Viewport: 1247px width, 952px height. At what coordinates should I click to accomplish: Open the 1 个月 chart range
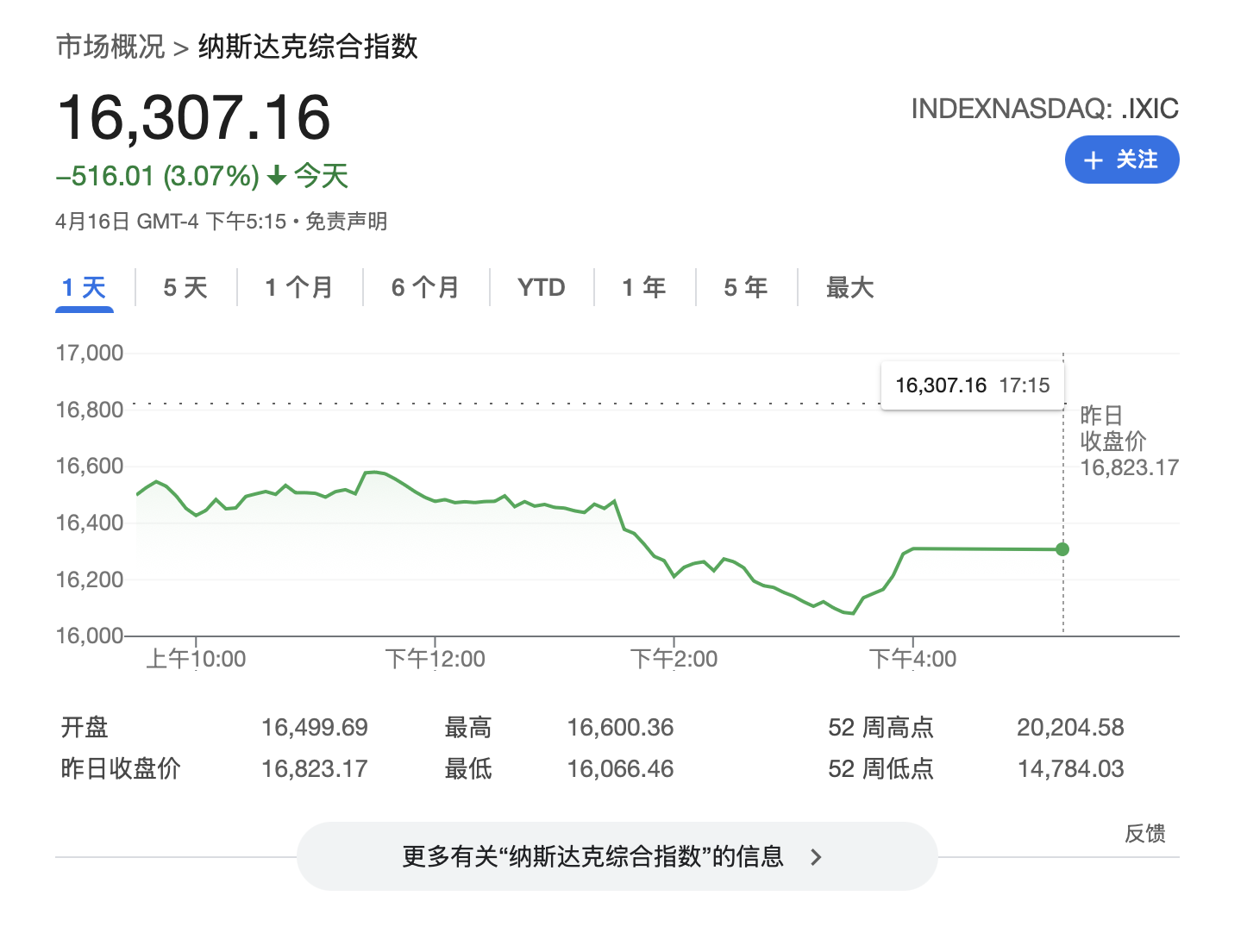coord(298,287)
